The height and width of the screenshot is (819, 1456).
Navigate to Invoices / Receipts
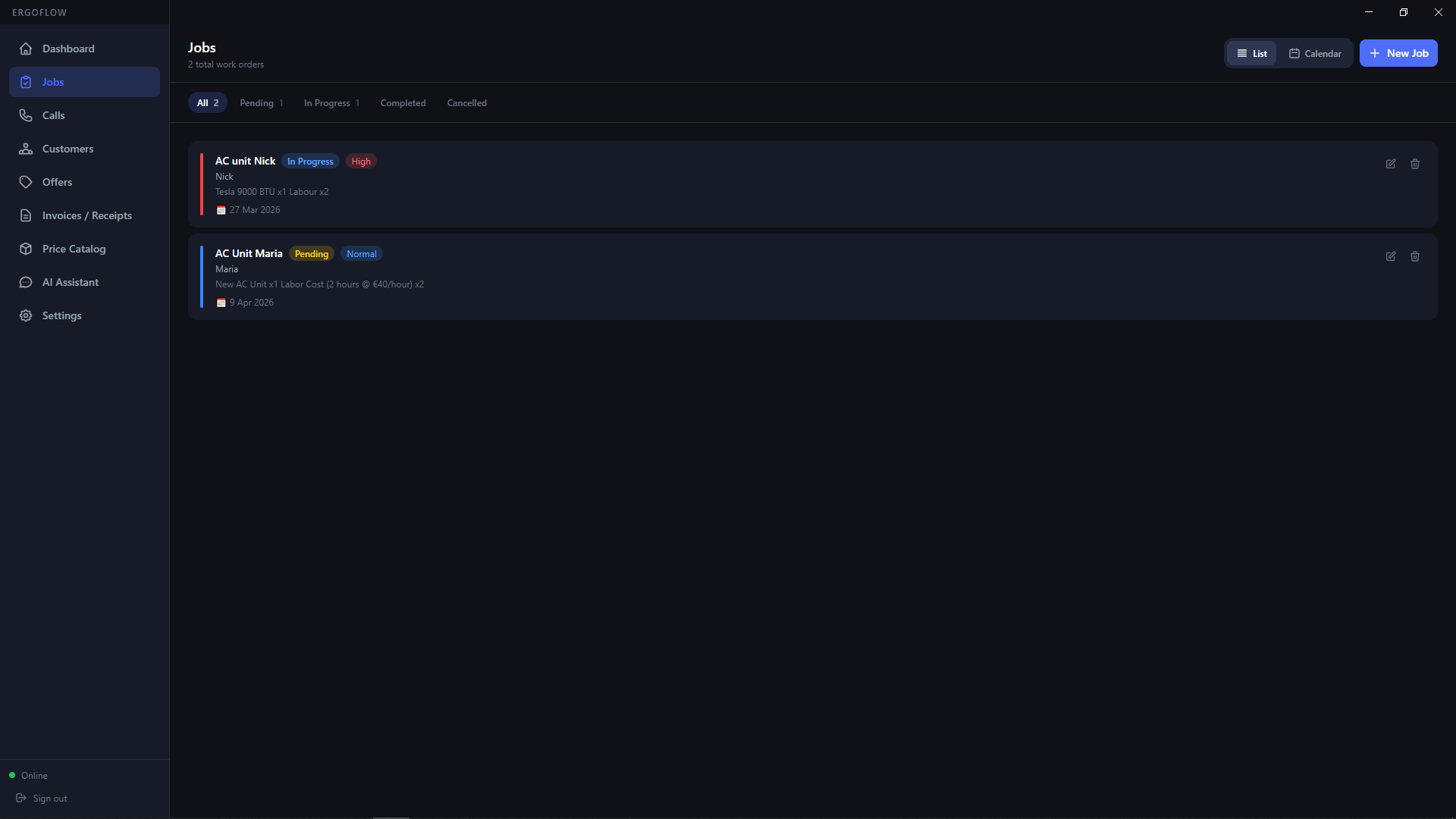(x=84, y=215)
